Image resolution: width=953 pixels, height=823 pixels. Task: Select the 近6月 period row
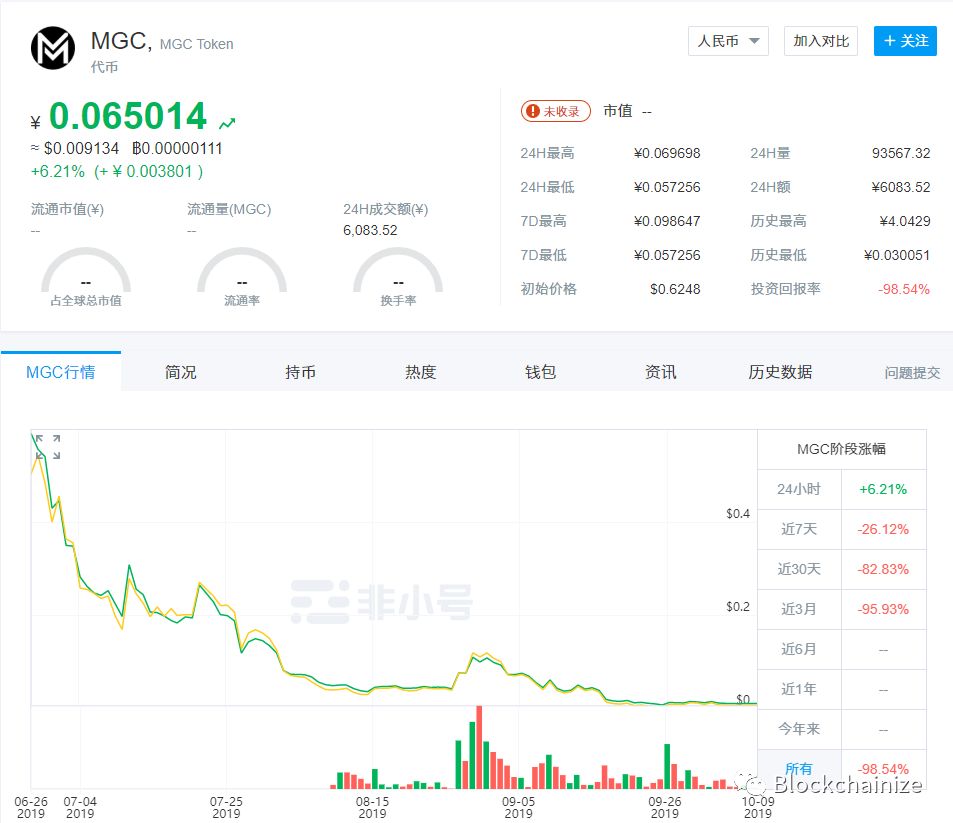[842, 649]
